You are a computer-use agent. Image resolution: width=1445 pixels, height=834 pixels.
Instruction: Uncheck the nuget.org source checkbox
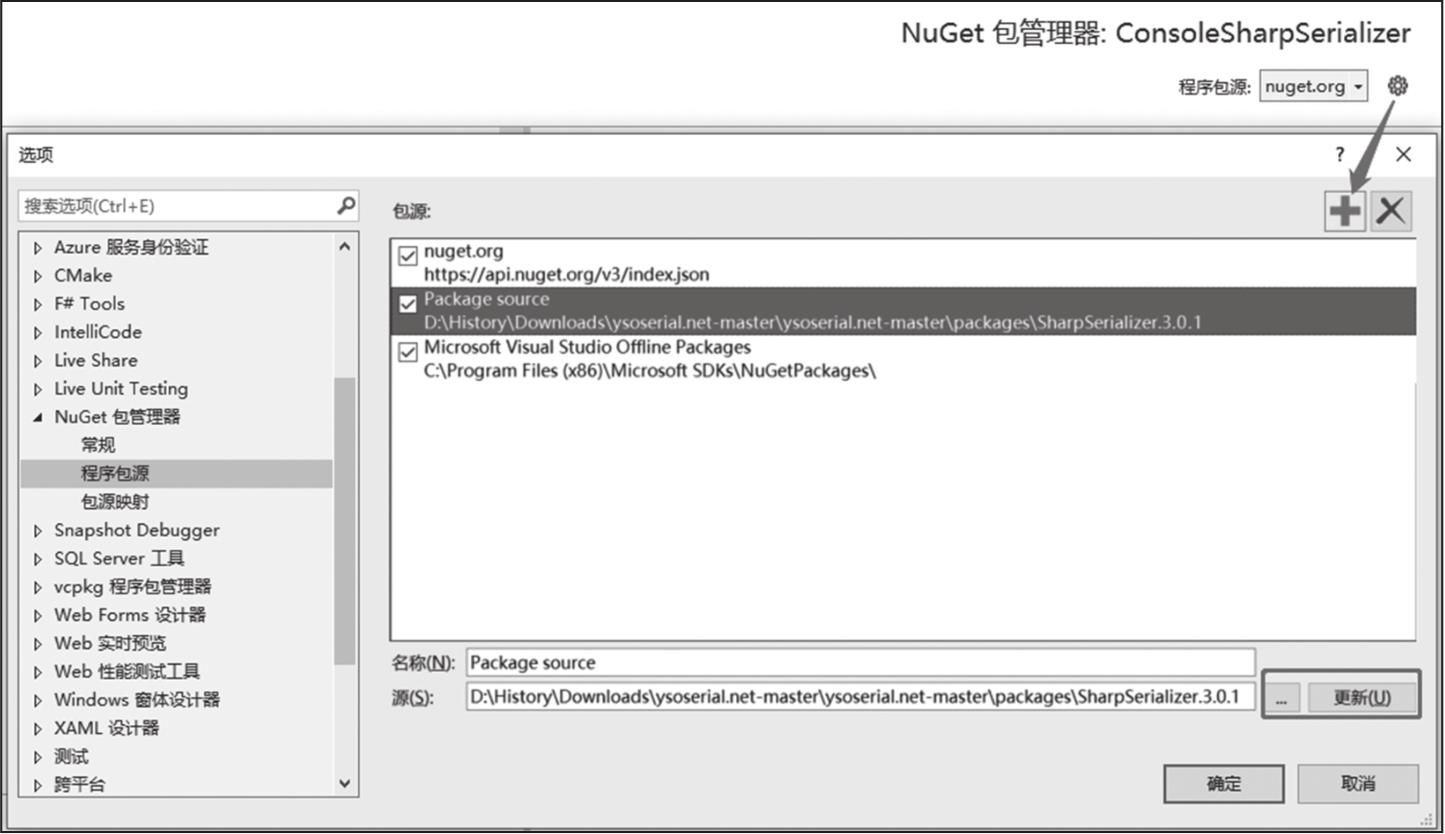click(x=407, y=257)
